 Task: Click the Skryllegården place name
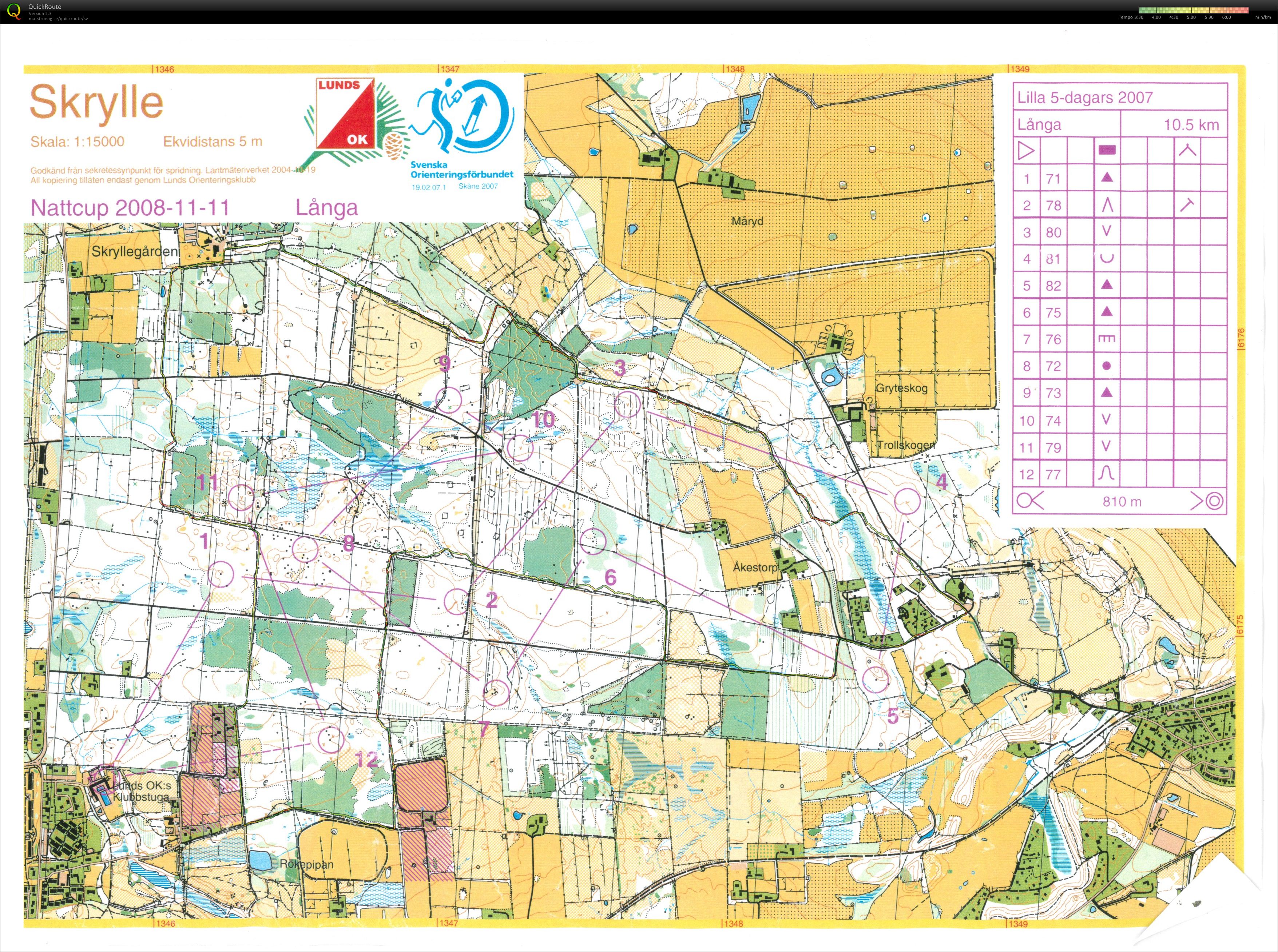point(134,252)
